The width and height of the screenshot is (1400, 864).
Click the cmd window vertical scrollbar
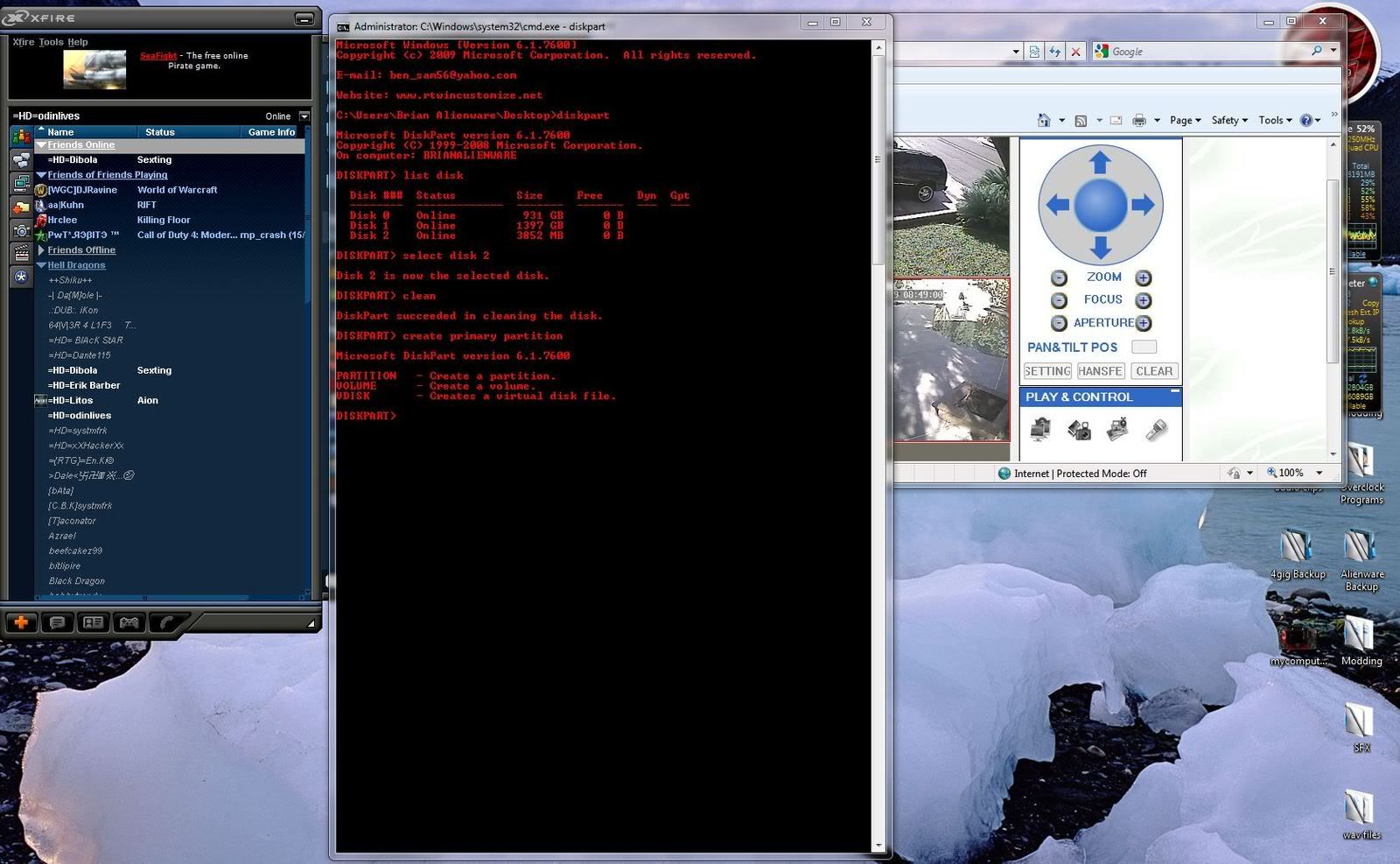[x=878, y=446]
